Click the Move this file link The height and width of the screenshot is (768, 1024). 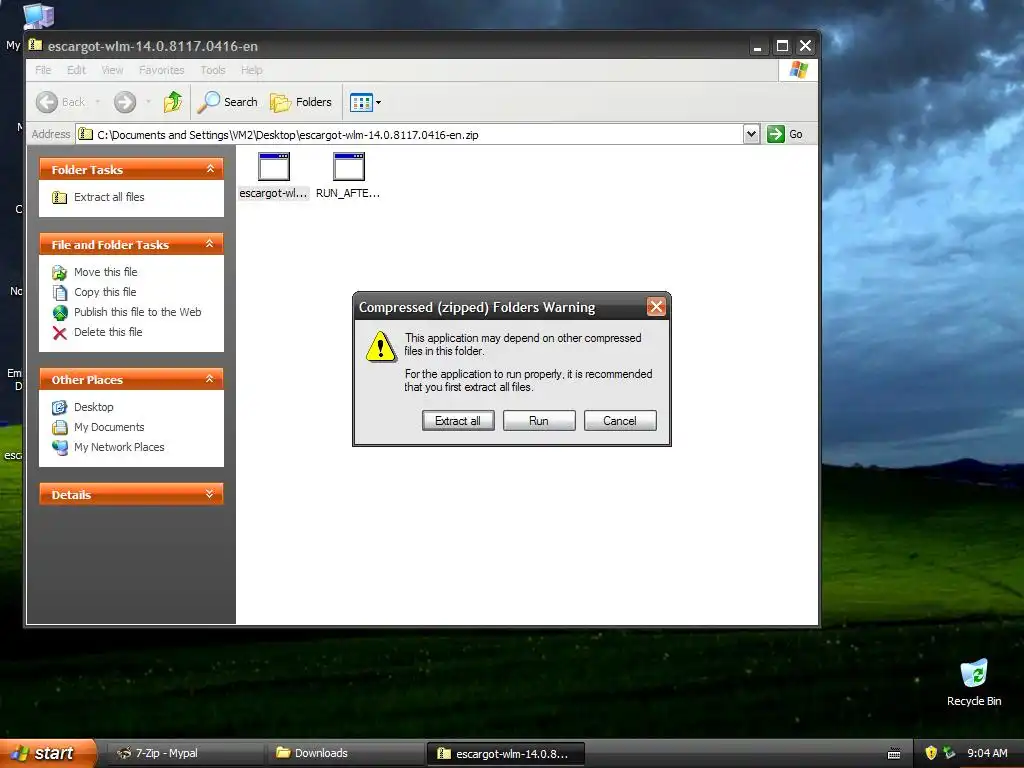click(106, 272)
